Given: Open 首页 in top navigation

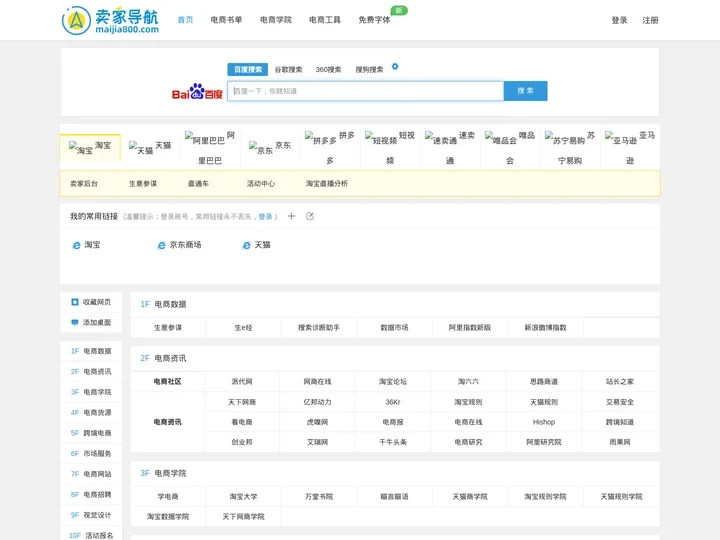Looking at the screenshot, I should [186, 20].
